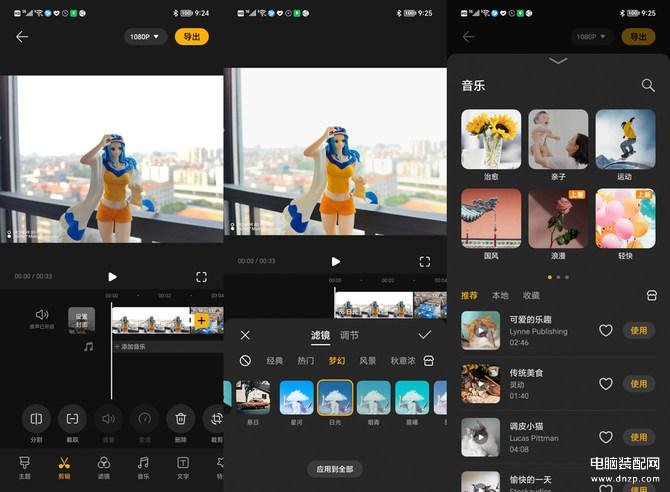This screenshot has width=670, height=492.
Task: Confirm the filter with the checkmark
Action: pyautogui.click(x=424, y=335)
